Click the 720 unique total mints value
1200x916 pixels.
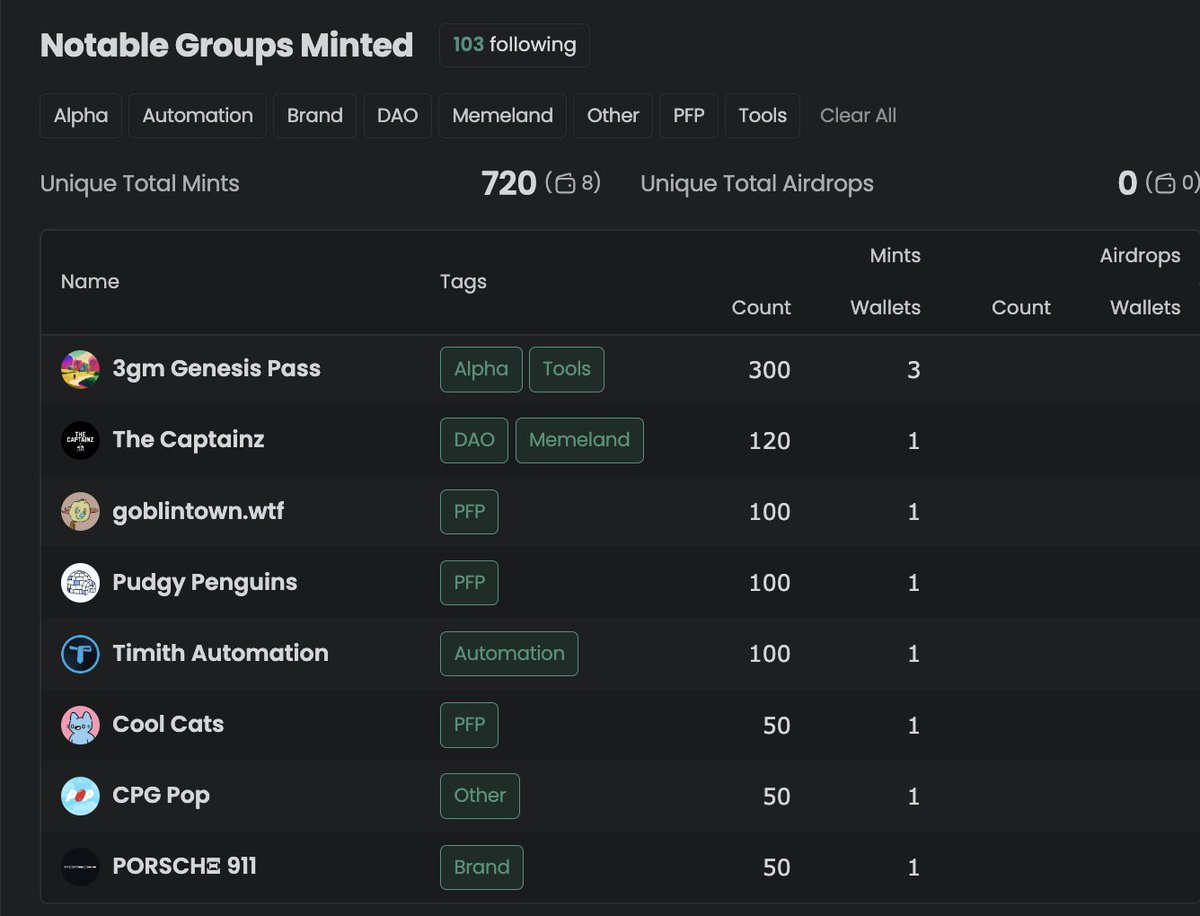point(509,183)
